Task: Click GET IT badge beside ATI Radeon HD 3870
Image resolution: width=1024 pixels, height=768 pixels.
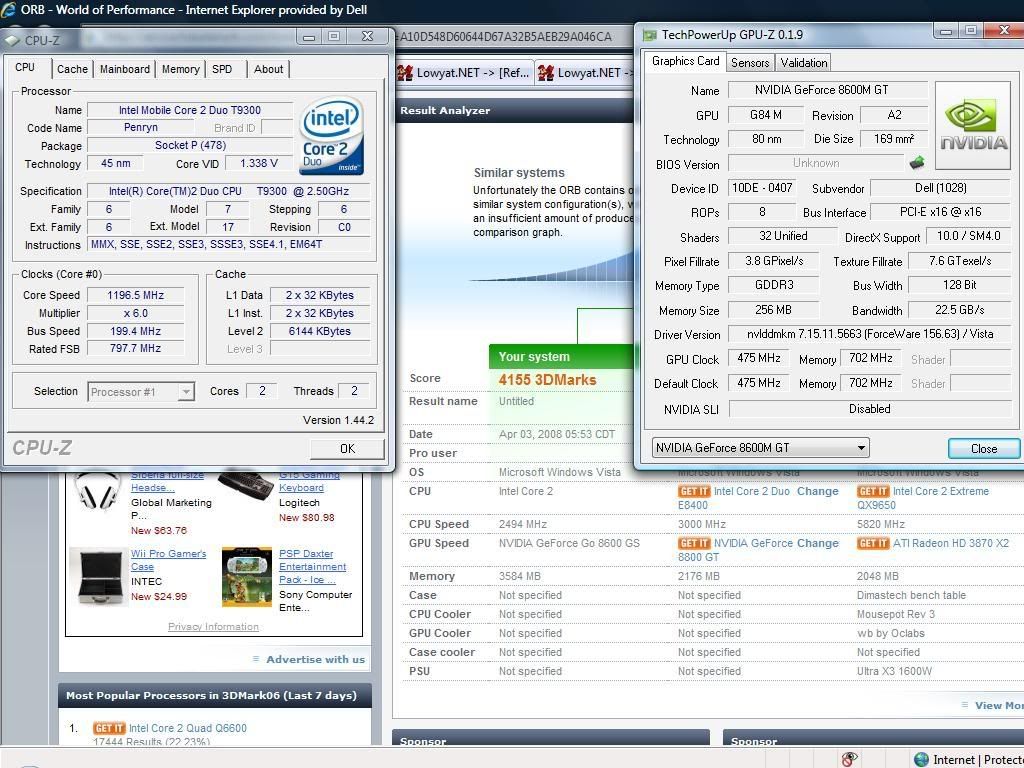Action: (x=873, y=544)
